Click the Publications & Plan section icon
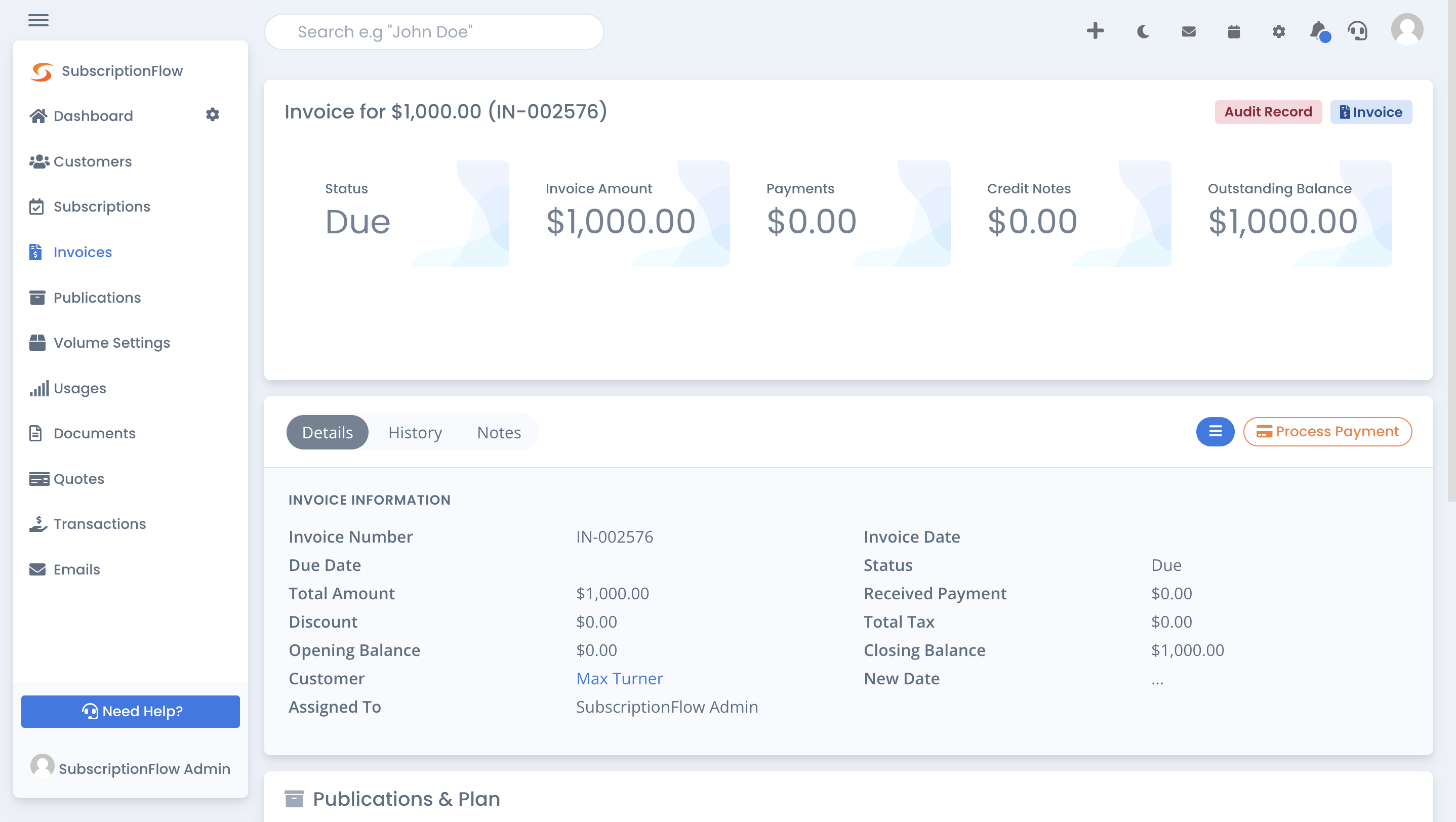The height and width of the screenshot is (822, 1456). [294, 799]
